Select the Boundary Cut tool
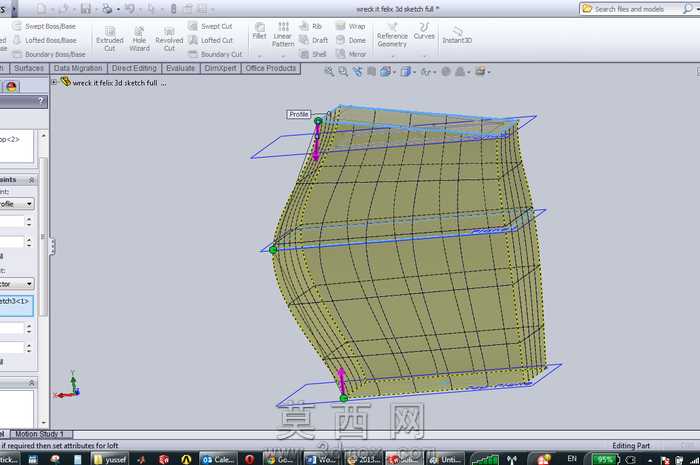 (215, 54)
